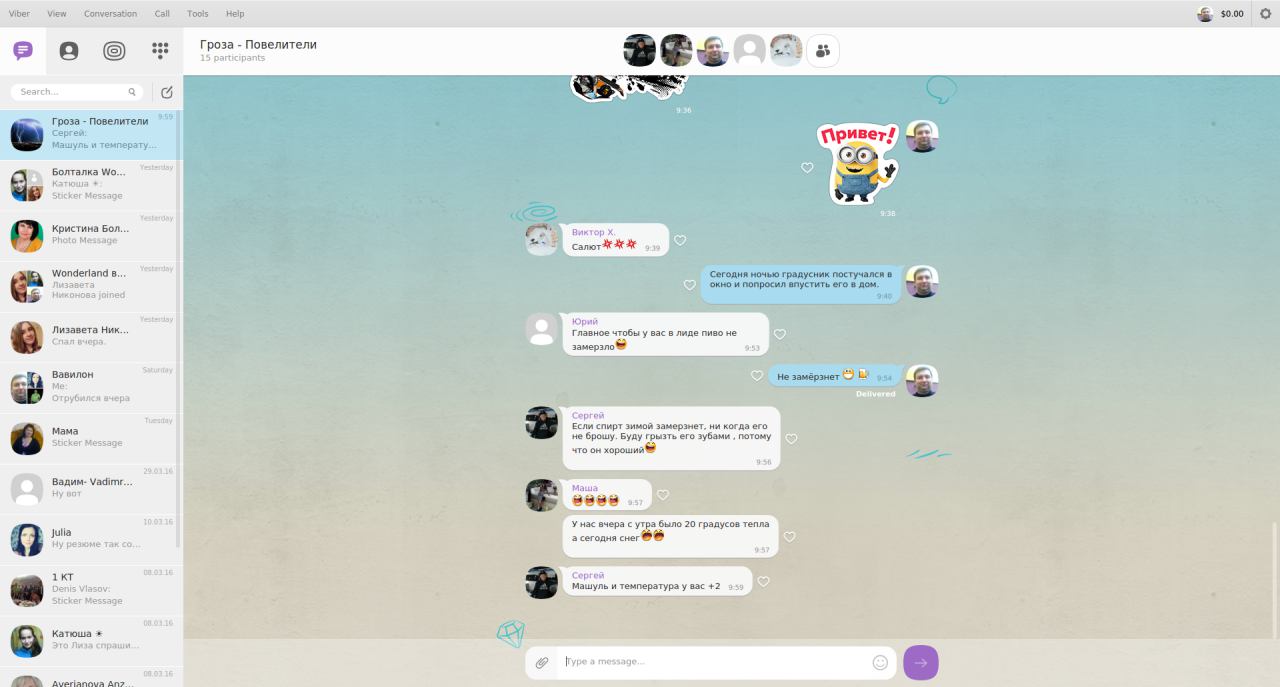Click the gray placeholder participant avatar in header

[749, 51]
